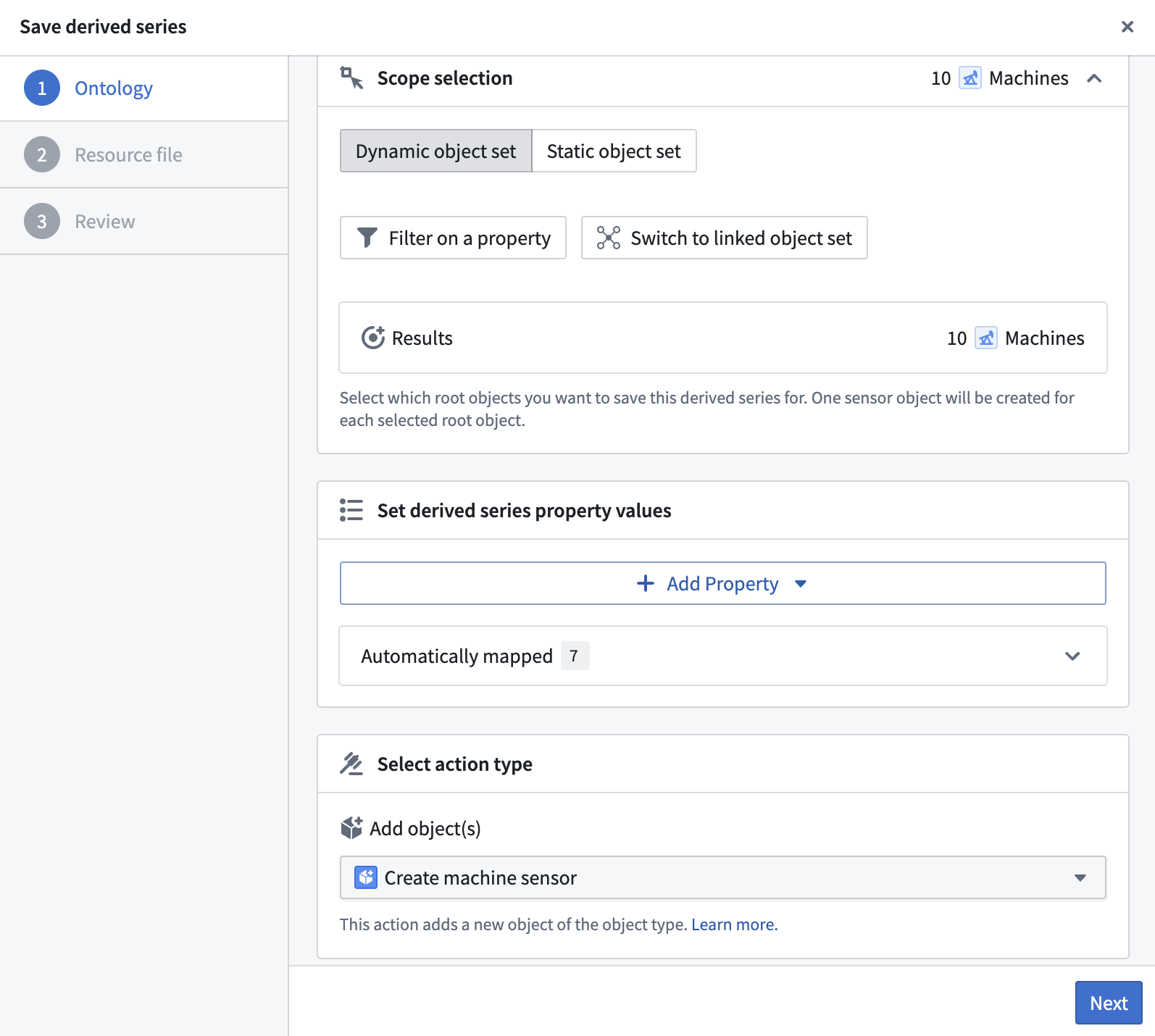Click the Add object(s) cube icon
Image resolution: width=1155 pixels, height=1036 pixels.
(351, 828)
